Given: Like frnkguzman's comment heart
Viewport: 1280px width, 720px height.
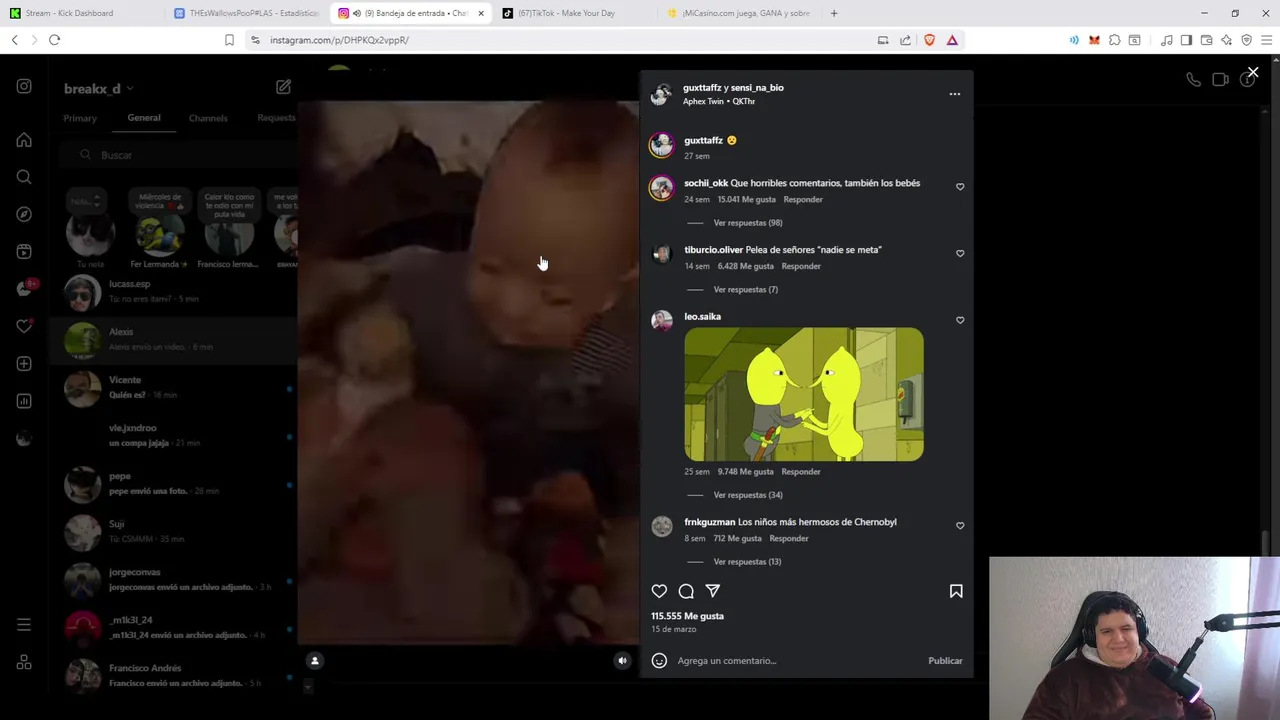Looking at the screenshot, I should 960,526.
